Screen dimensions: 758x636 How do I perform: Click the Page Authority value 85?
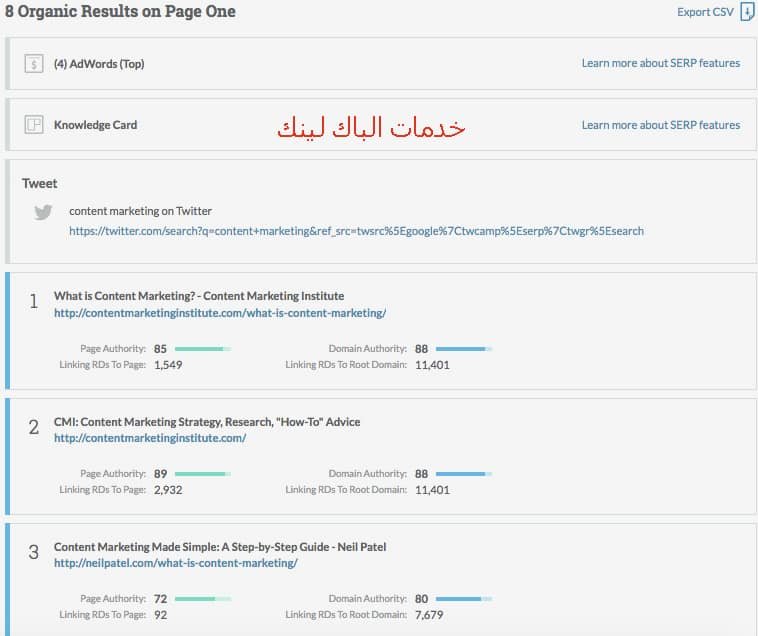pyautogui.click(x=160, y=349)
